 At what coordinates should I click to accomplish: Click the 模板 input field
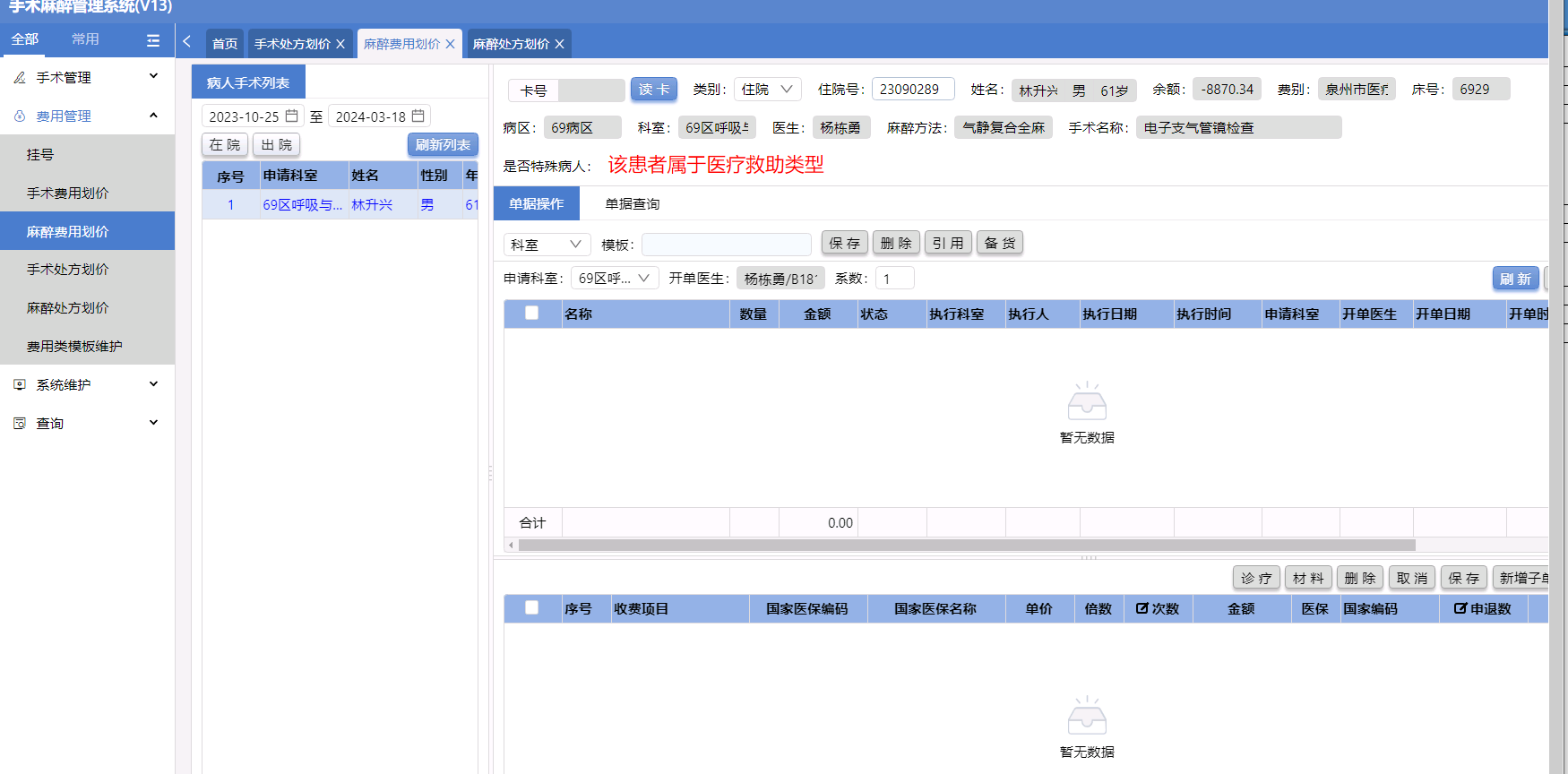[x=727, y=245]
